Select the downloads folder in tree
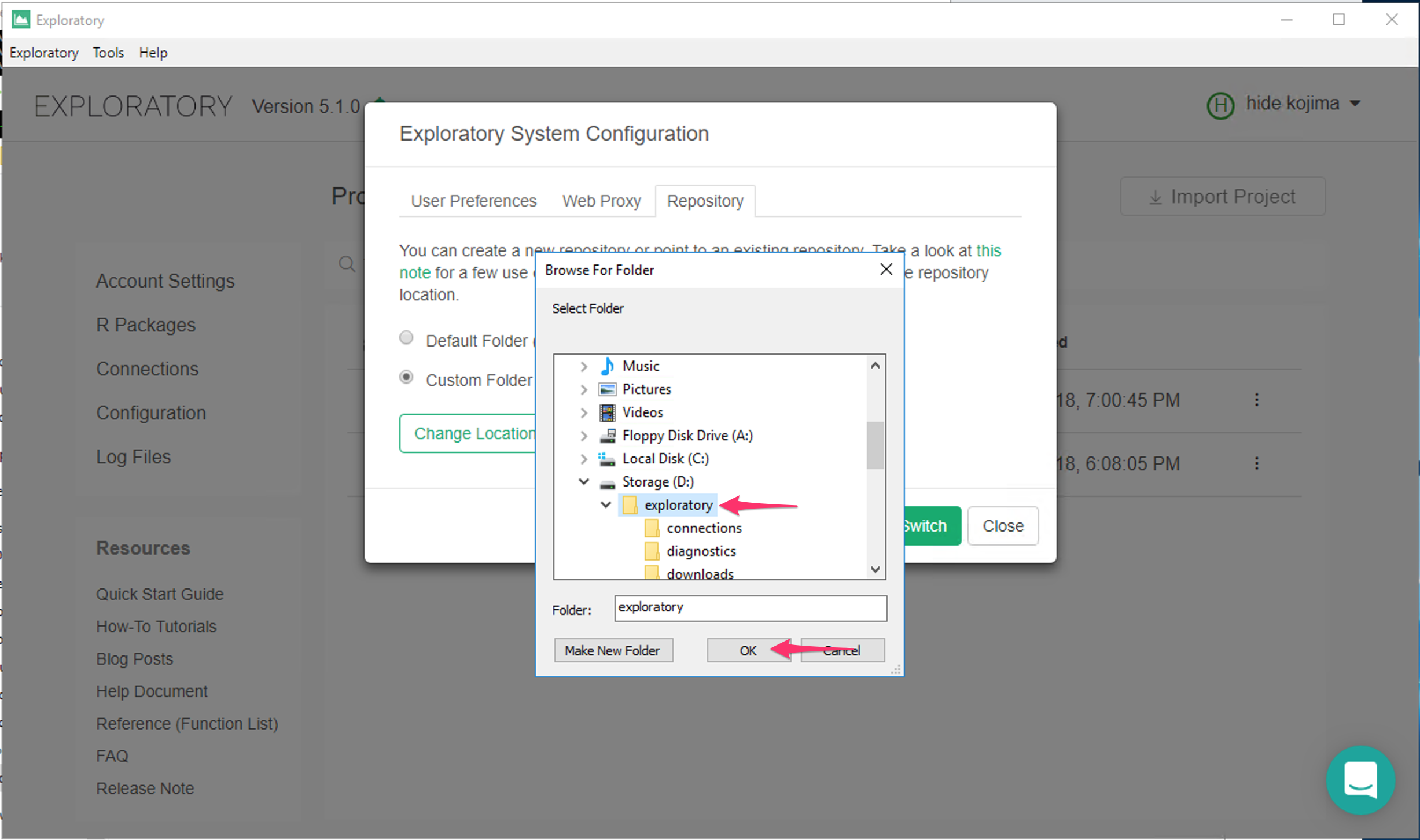The image size is (1420, 840). (700, 573)
